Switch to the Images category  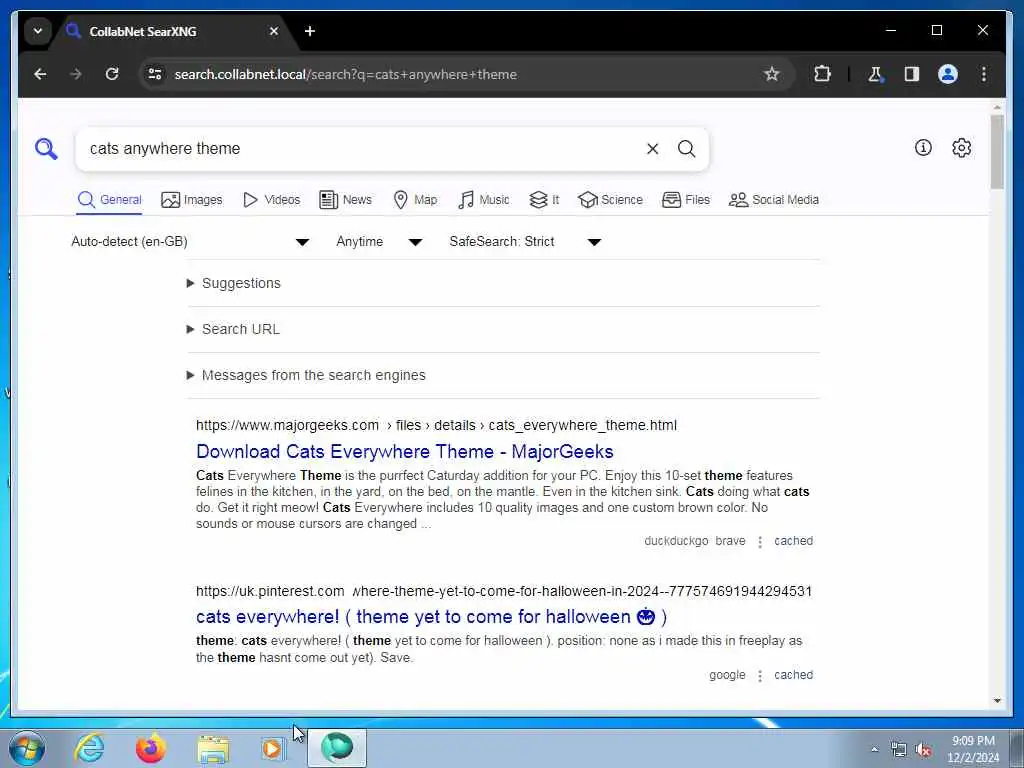[x=192, y=200]
